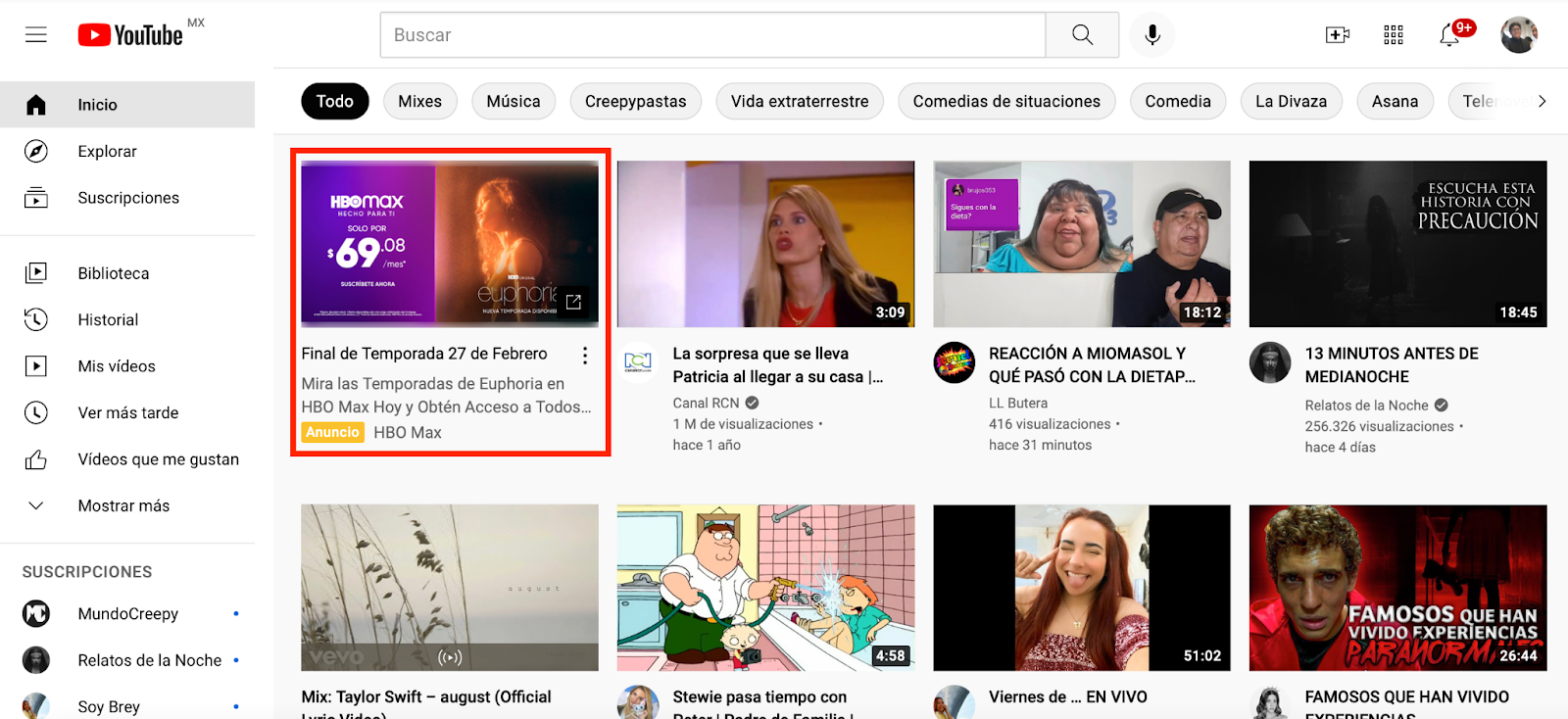This screenshot has width=1568, height=719.
Task: Open the Canal RCN channel link
Action: click(706, 403)
